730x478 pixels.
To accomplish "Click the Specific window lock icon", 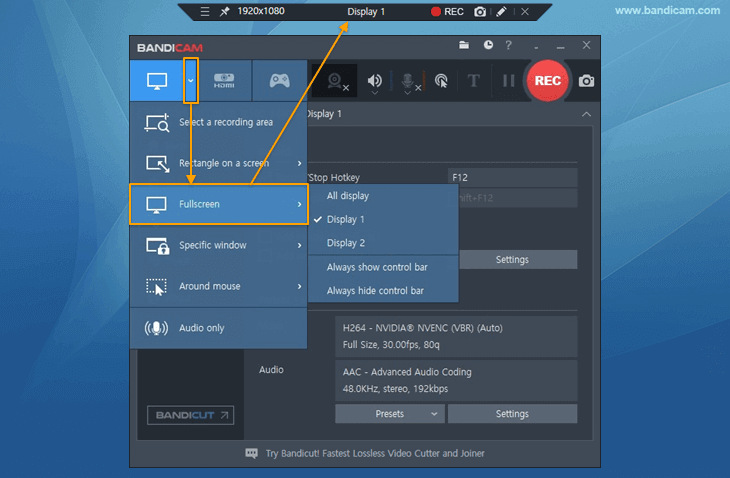I will 157,246.
